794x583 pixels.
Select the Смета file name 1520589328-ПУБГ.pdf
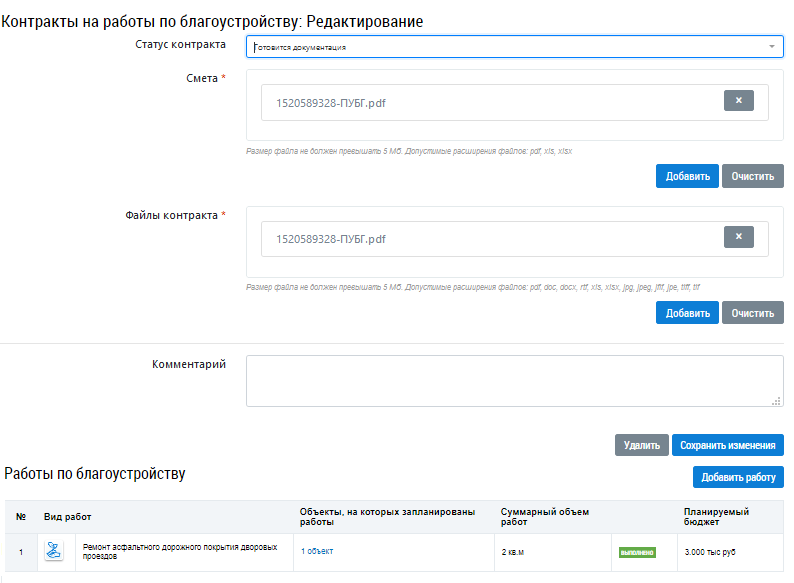tap(331, 103)
